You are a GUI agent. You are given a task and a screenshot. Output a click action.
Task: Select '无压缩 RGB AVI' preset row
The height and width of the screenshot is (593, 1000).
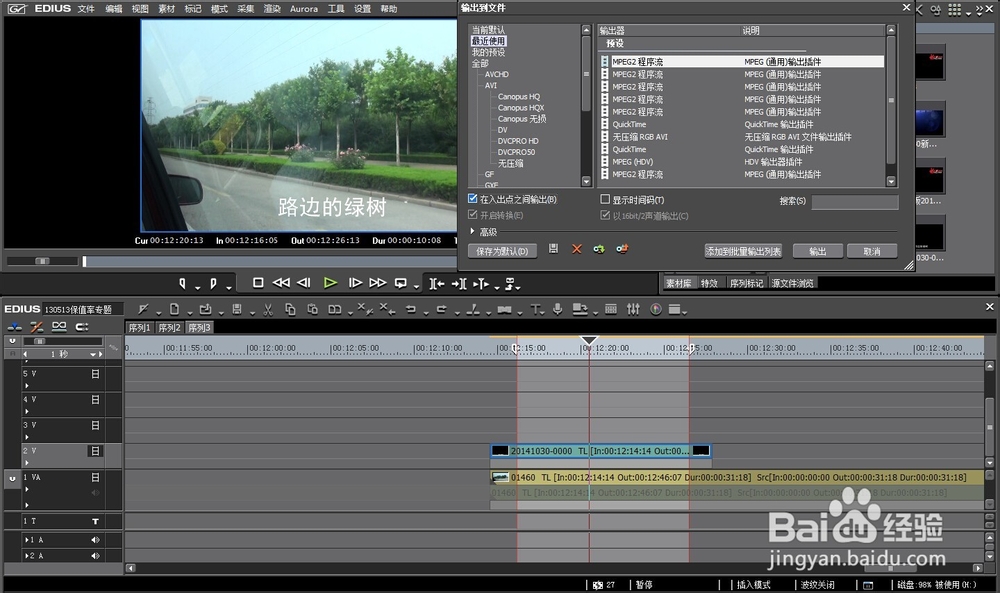coord(742,136)
